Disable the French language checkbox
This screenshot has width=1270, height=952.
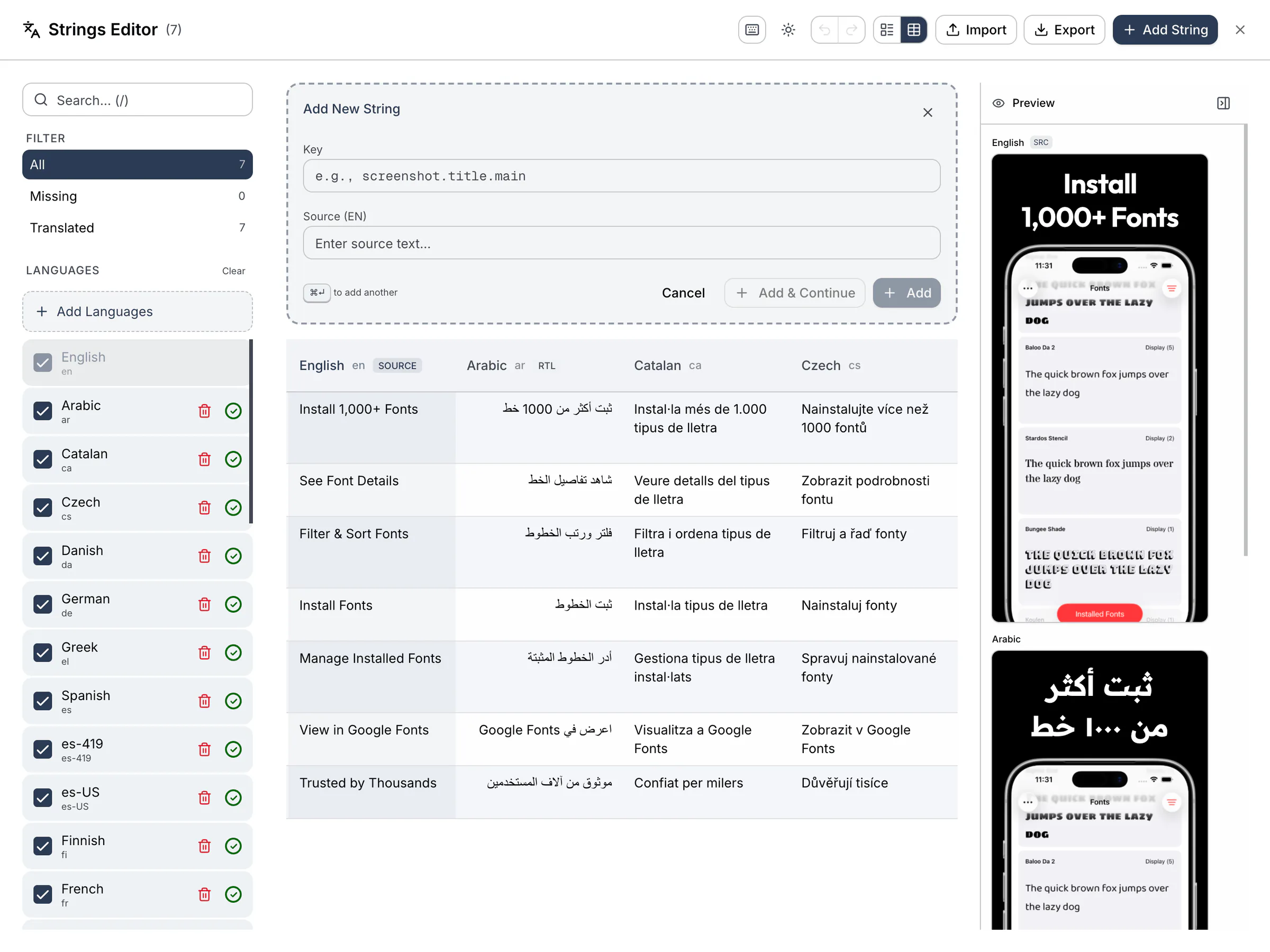42,894
